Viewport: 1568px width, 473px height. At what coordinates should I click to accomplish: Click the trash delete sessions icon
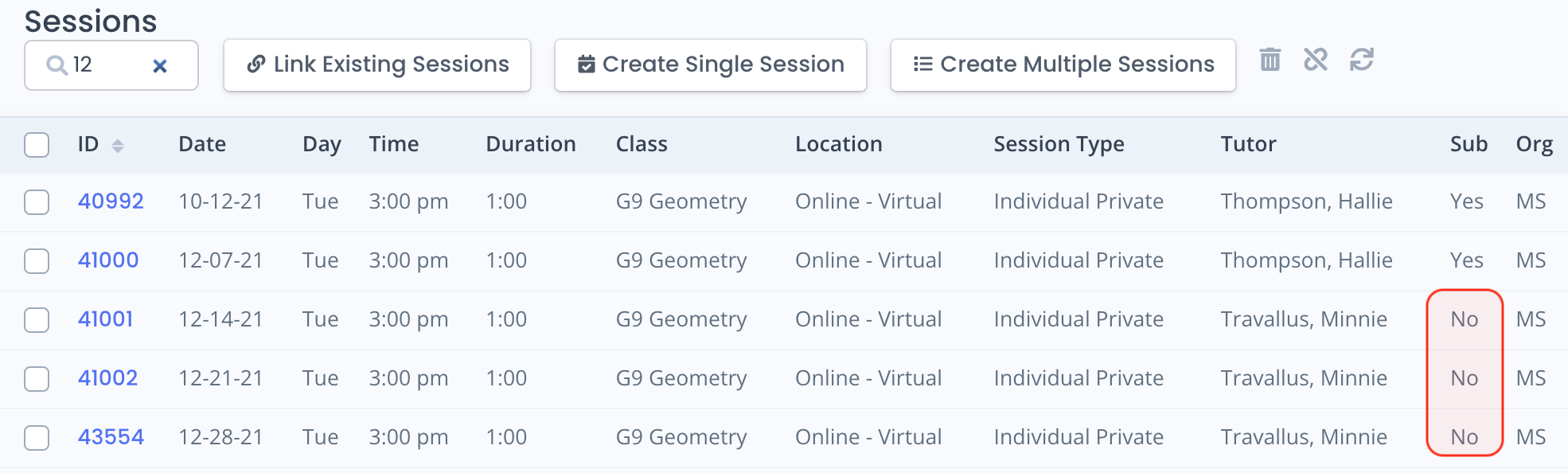pos(1270,60)
